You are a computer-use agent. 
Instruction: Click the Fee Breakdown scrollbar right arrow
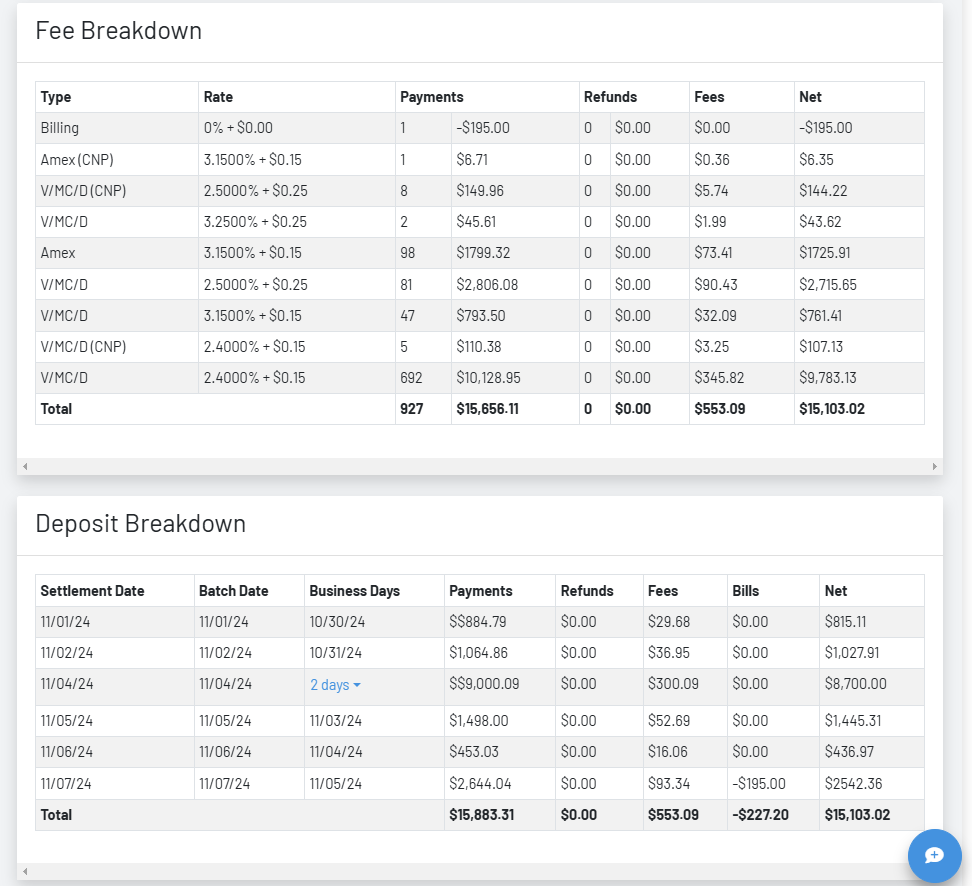[935, 466]
